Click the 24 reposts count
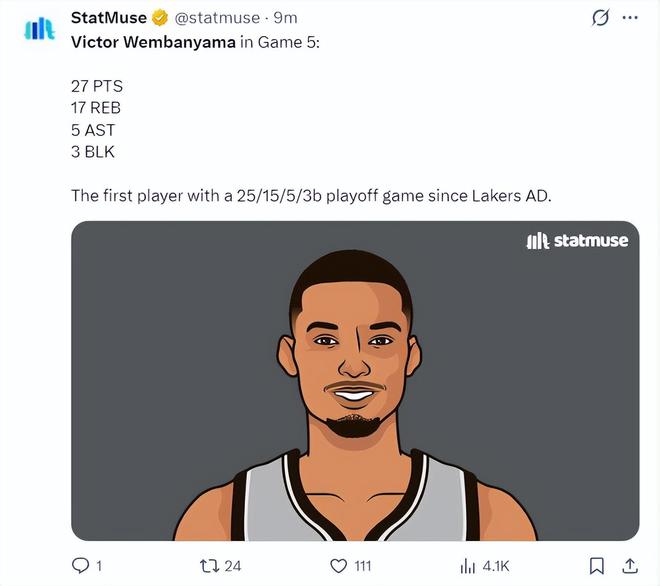660x586 pixels. click(x=232, y=566)
